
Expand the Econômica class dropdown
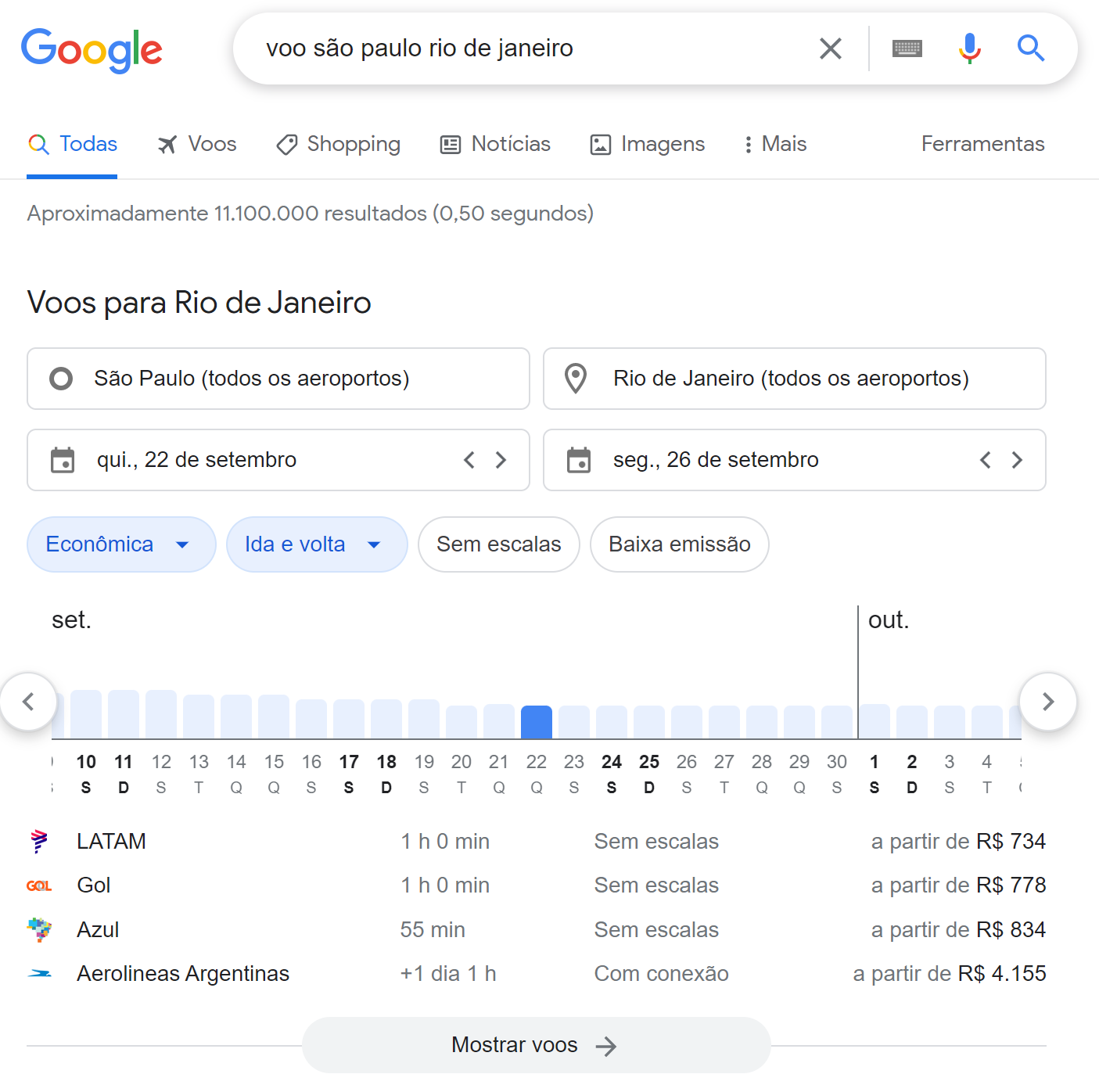(121, 544)
